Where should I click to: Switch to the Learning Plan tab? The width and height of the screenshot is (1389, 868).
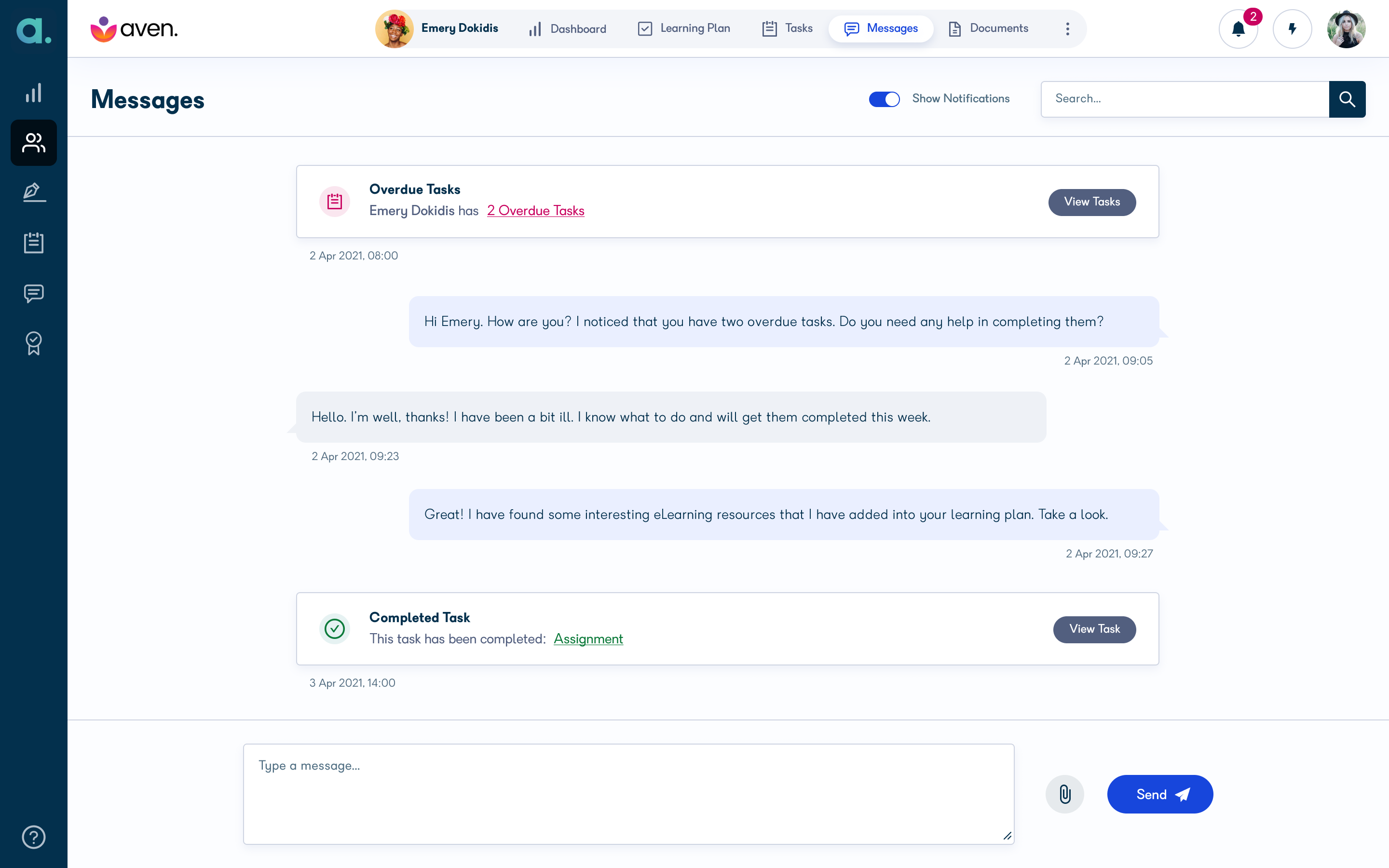pyautogui.click(x=684, y=29)
